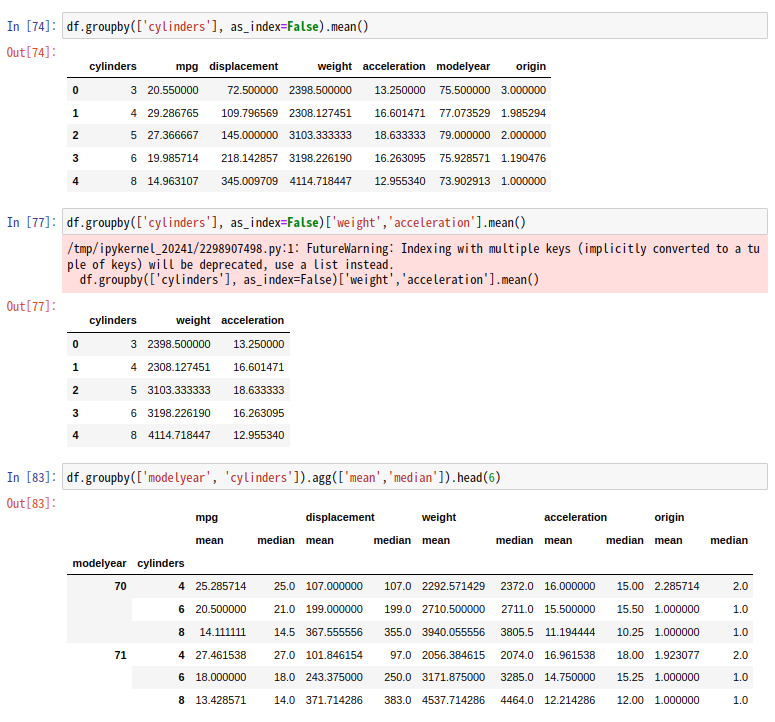Select acceleration mean value 12.214286
775x722 pixels.
570,700
